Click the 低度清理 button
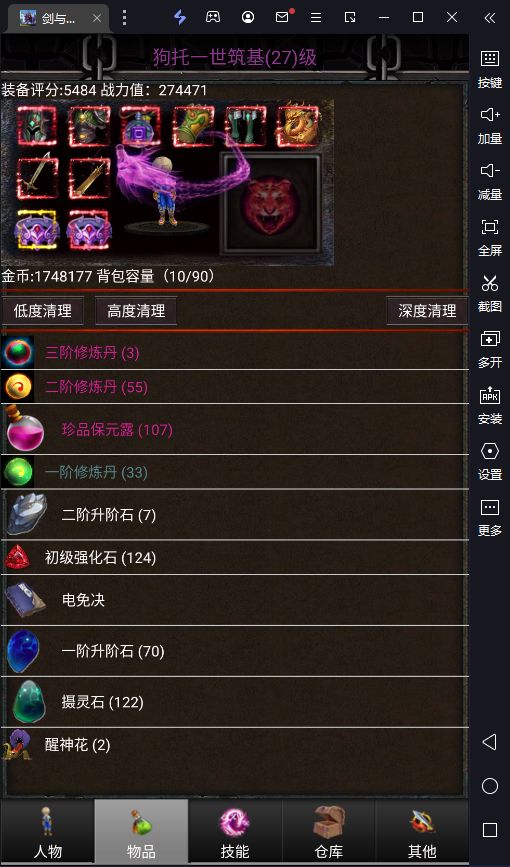This screenshot has height=867, width=510. pos(43,311)
